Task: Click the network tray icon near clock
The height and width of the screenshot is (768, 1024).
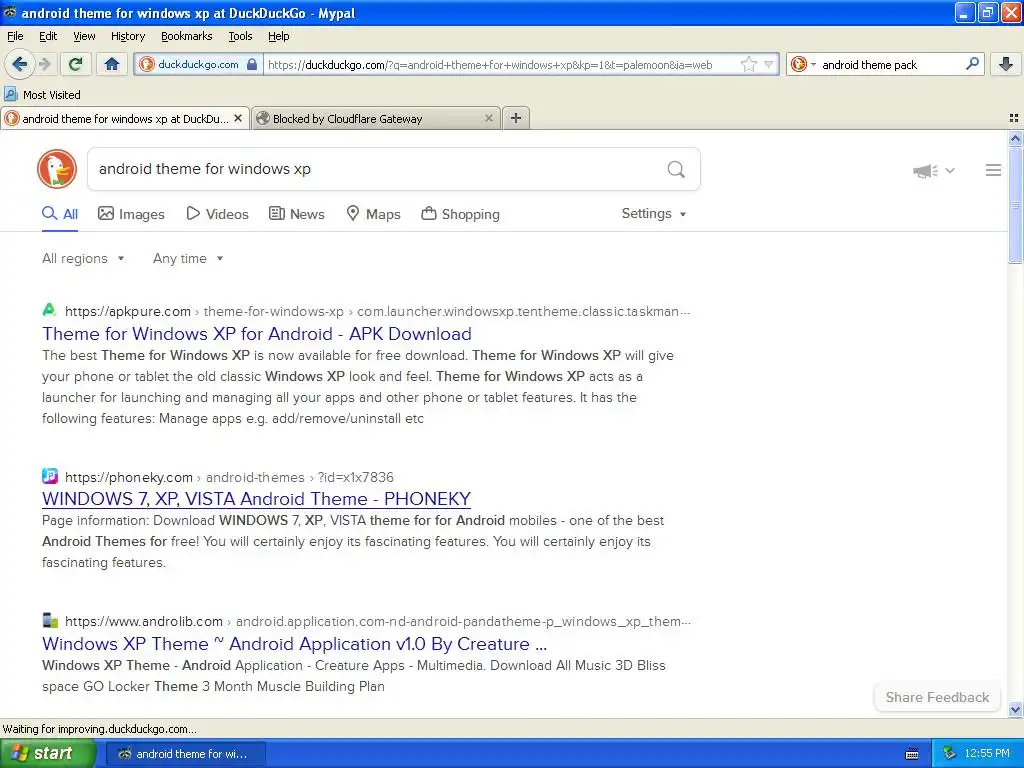Action: (949, 754)
